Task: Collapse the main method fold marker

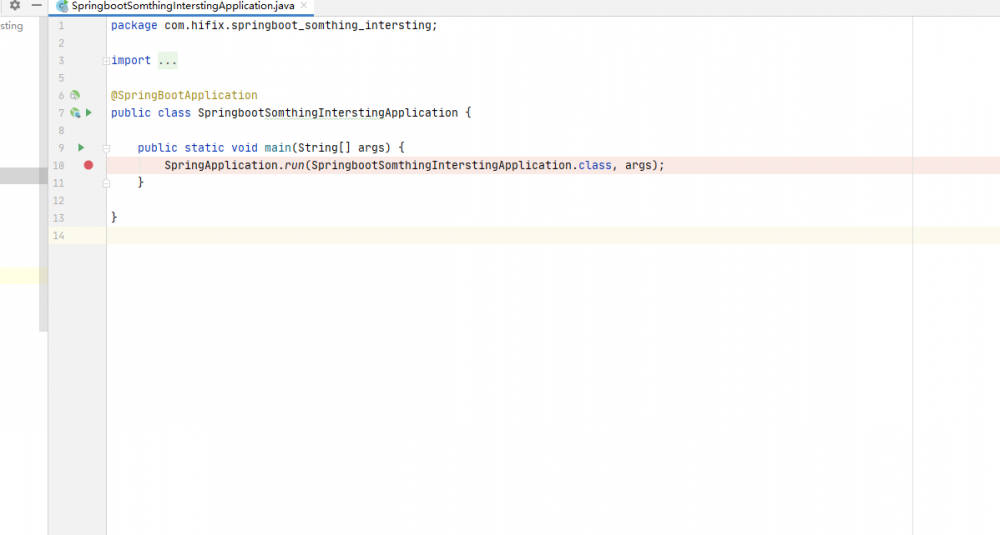Action: (107, 149)
